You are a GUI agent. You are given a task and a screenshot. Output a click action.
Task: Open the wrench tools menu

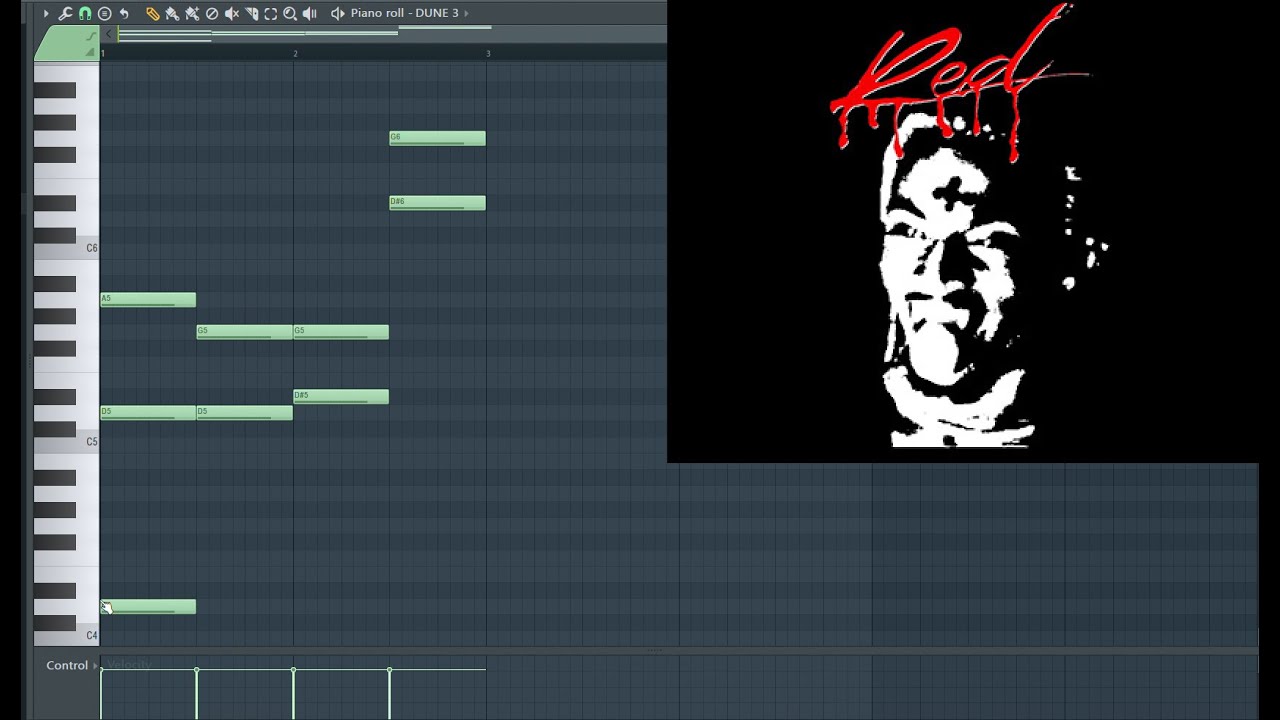(65, 13)
